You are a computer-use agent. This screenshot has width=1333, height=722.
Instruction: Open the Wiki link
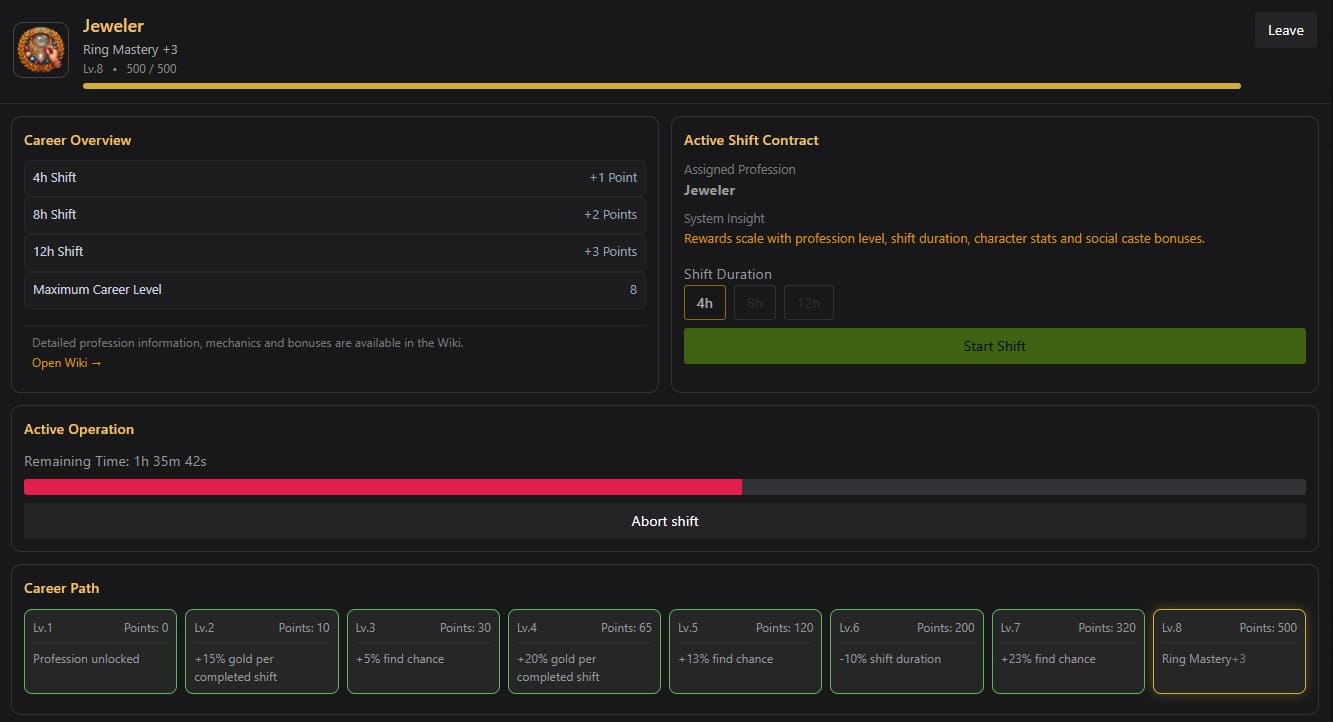coord(67,363)
